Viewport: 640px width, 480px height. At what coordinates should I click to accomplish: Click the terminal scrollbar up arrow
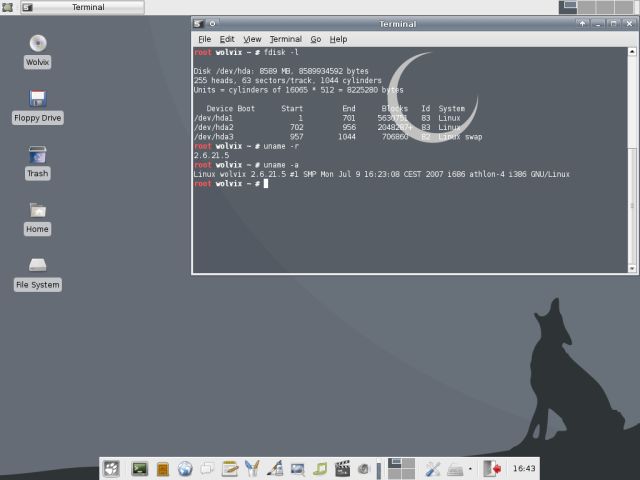pos(632,51)
